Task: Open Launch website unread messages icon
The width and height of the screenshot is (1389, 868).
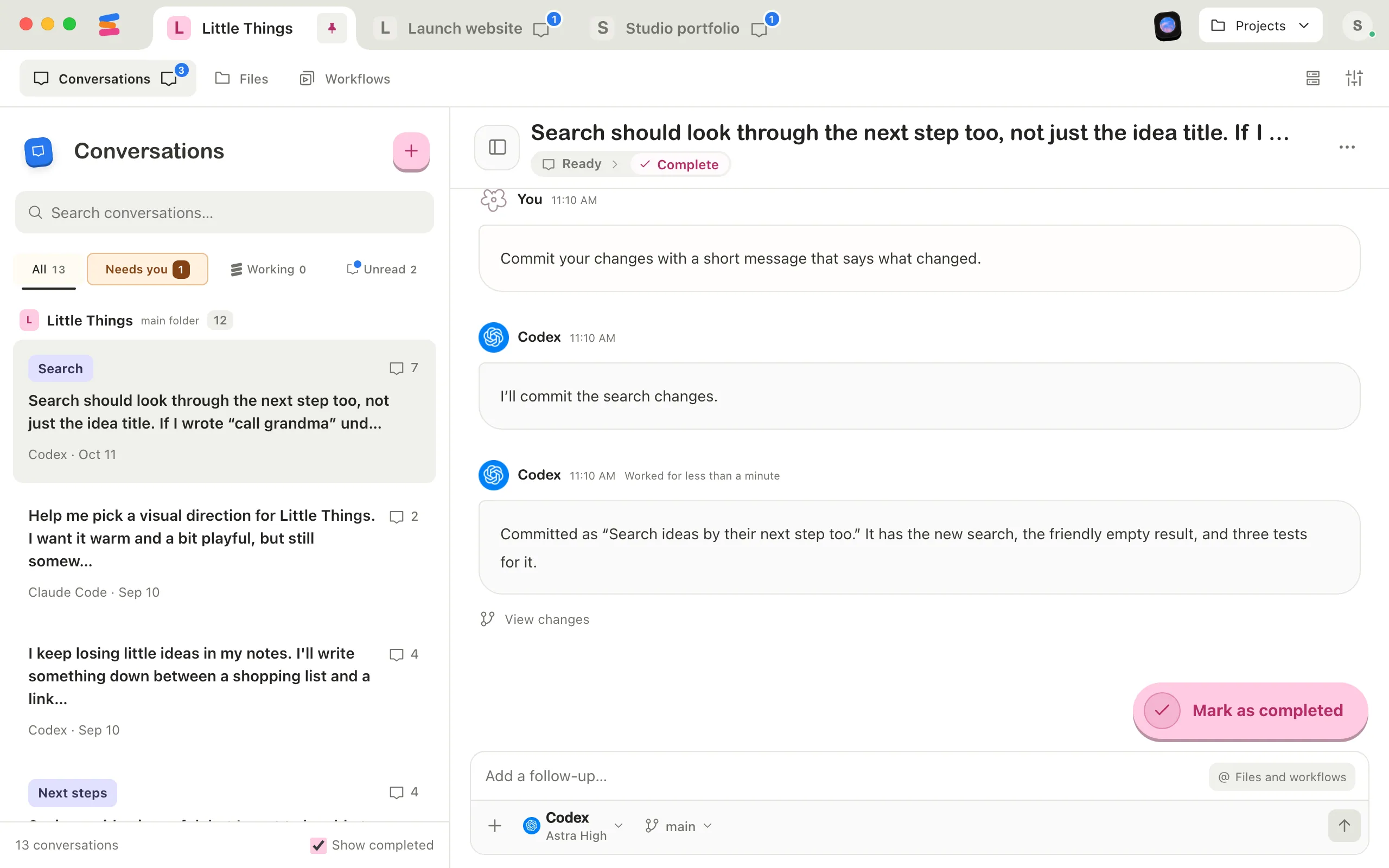Action: (x=541, y=29)
